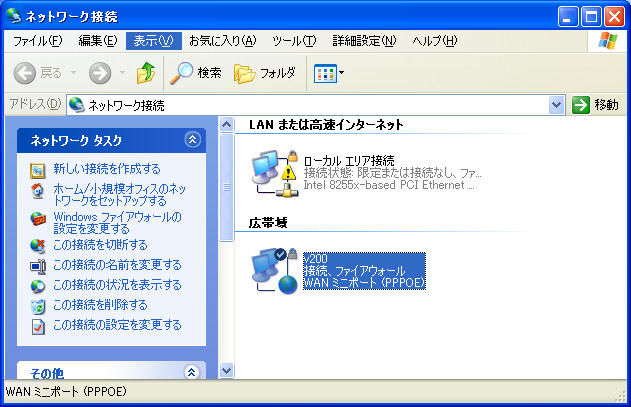This screenshot has height=407, width=631.
Task: Click the scroll down arrow in task pane
Action: [227, 370]
